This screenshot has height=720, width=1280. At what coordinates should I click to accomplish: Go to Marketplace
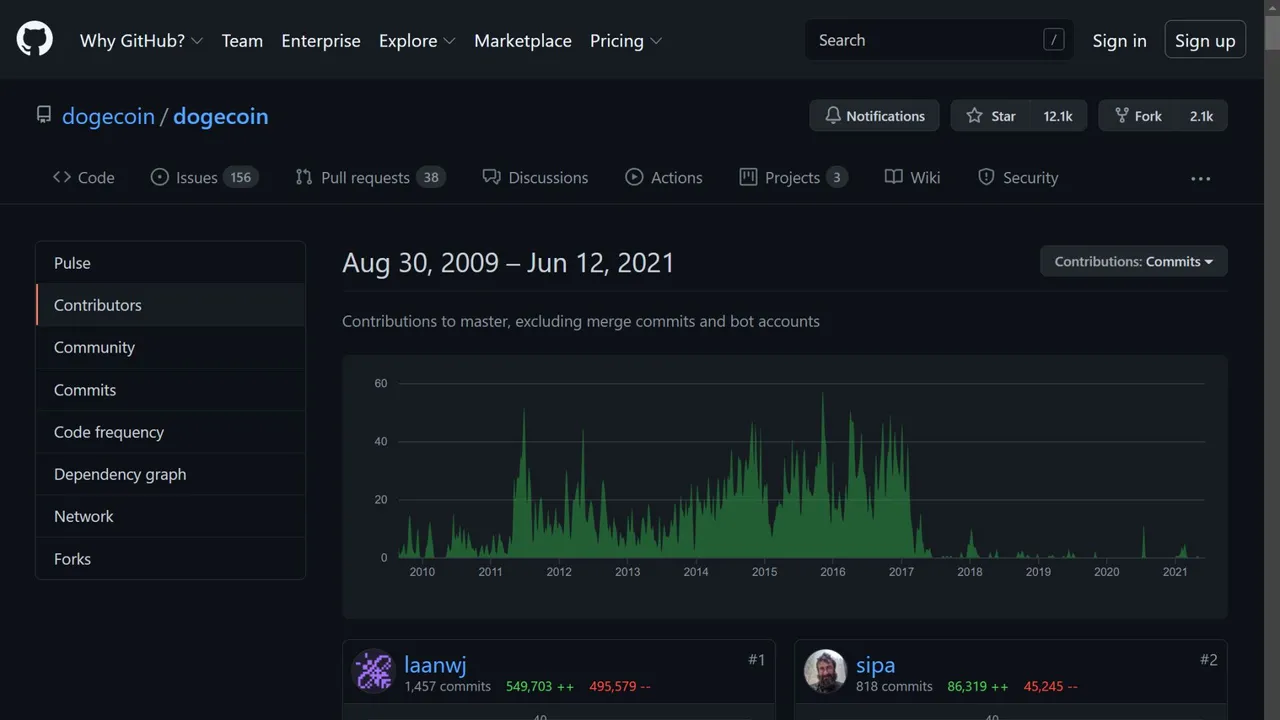[523, 41]
